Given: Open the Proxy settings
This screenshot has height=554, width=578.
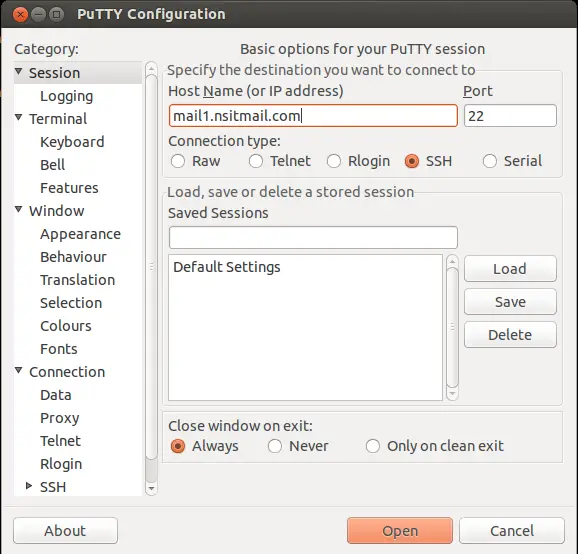Looking at the screenshot, I should (60, 418).
